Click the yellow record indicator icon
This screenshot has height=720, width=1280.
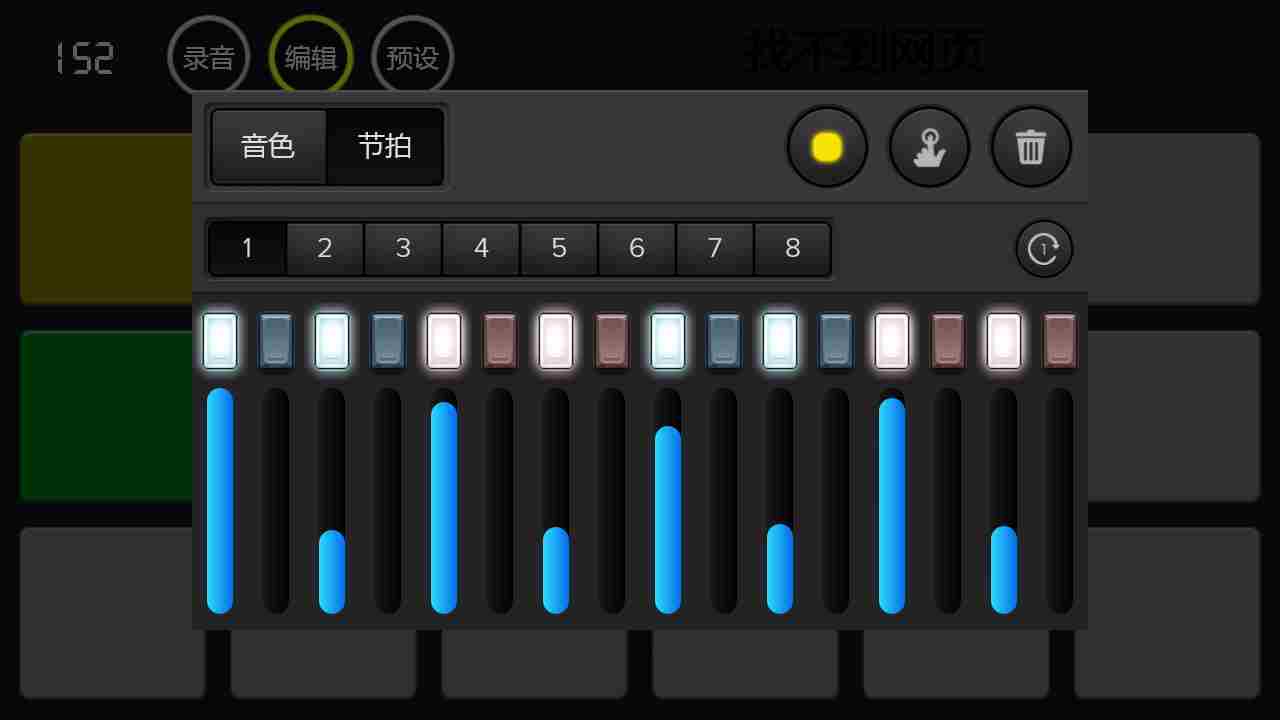point(827,146)
